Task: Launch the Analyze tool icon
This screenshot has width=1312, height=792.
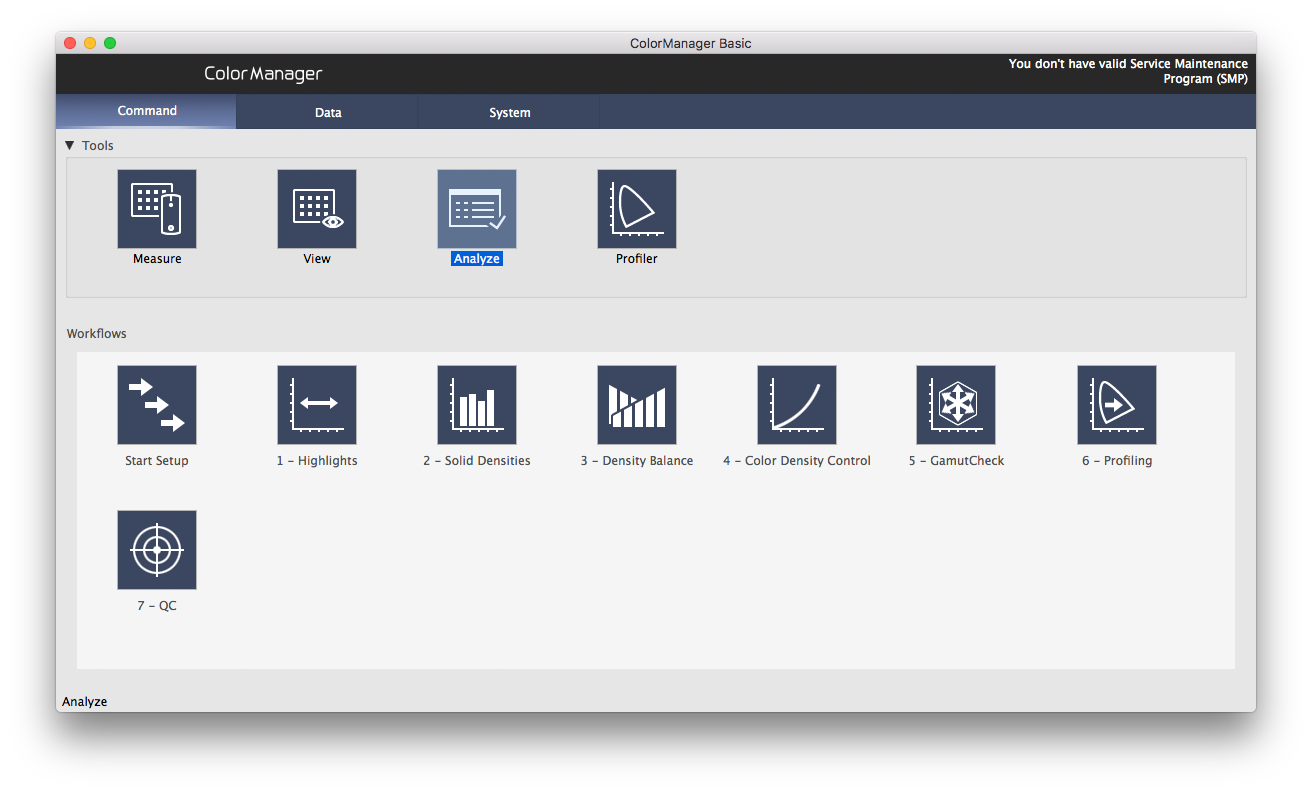Action: coord(477,209)
